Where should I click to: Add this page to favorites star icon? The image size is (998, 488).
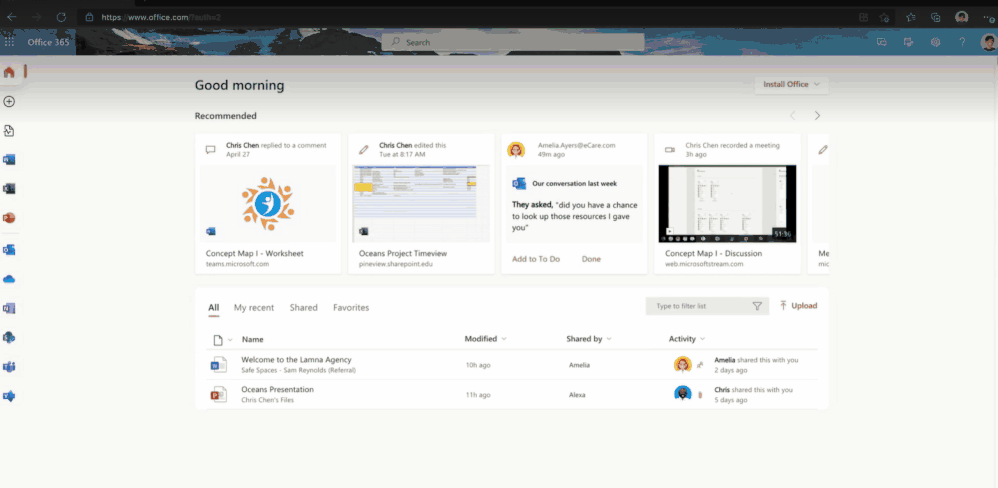[884, 17]
